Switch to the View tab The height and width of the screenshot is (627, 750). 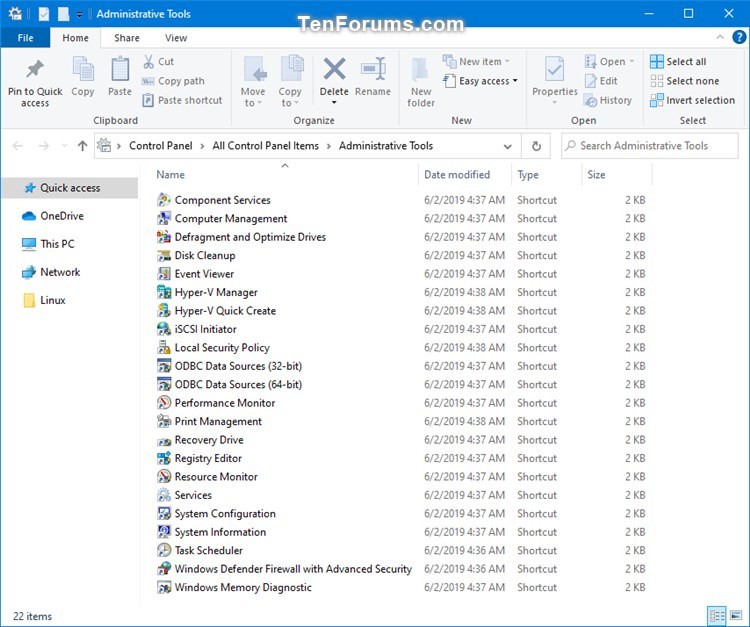coord(176,38)
